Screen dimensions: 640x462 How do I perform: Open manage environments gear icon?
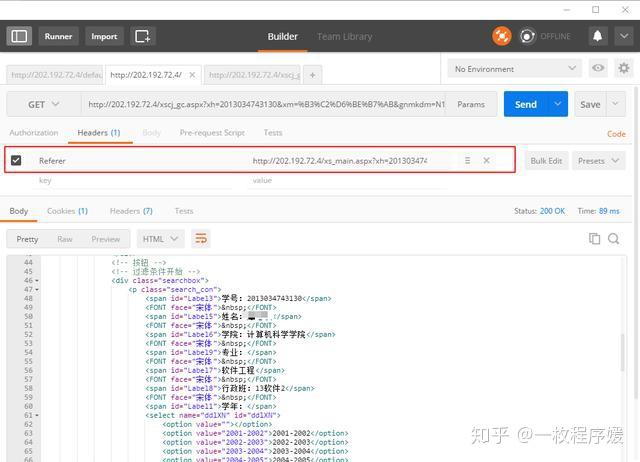coord(624,68)
